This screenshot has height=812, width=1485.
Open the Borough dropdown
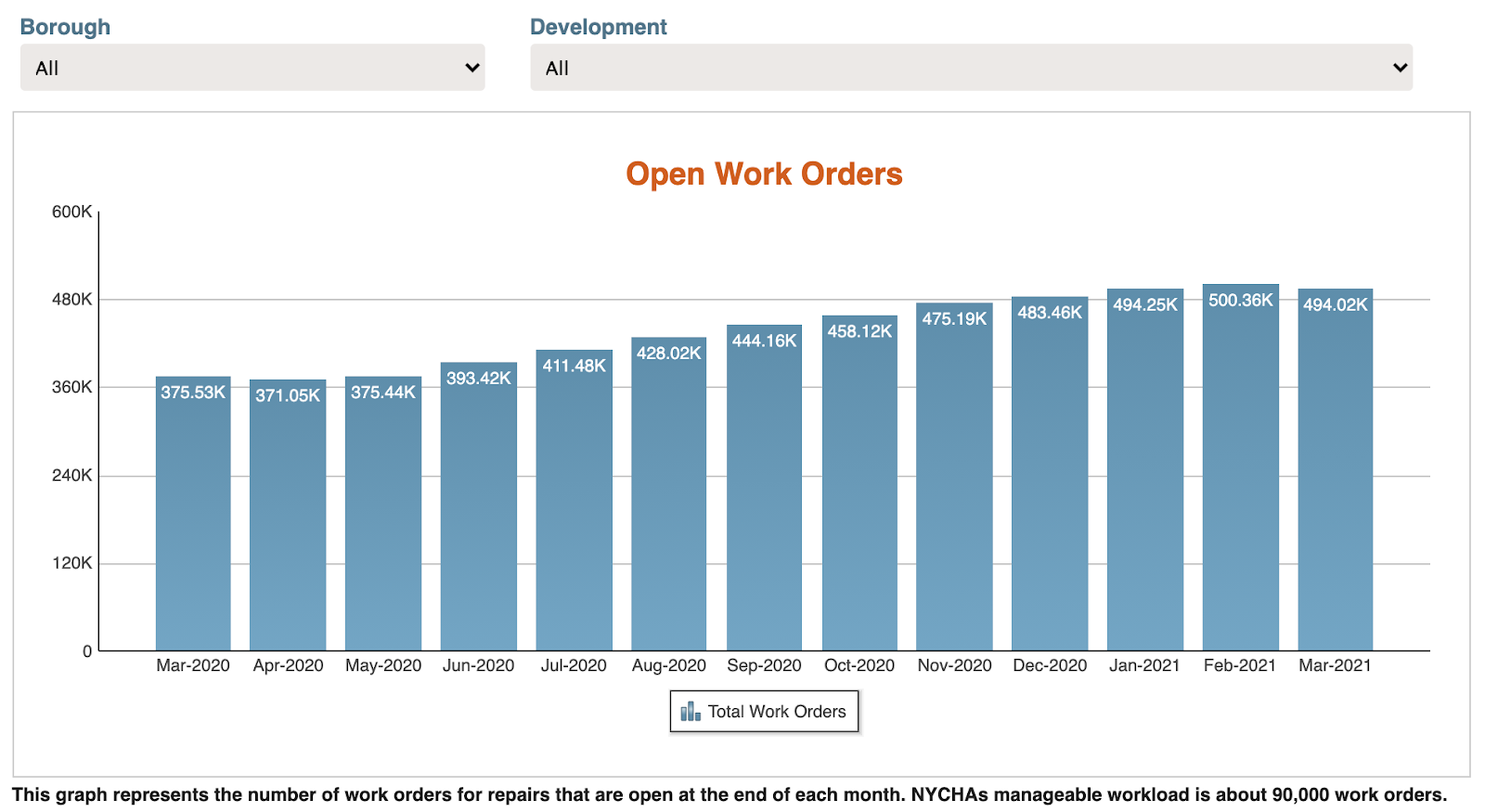pyautogui.click(x=252, y=68)
